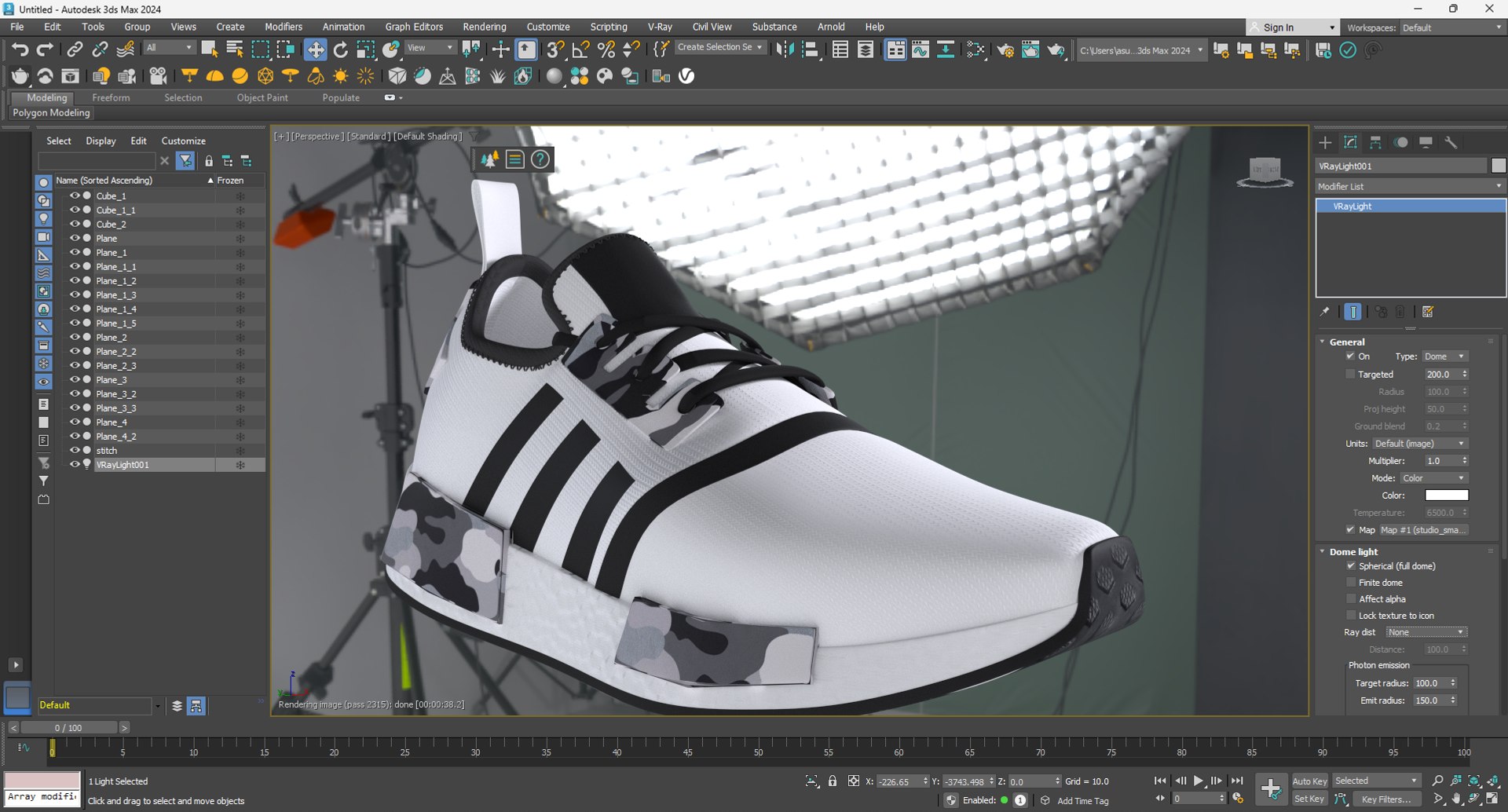This screenshot has width=1508, height=812.
Task: Uncheck the light On checkbox
Action: point(1350,357)
